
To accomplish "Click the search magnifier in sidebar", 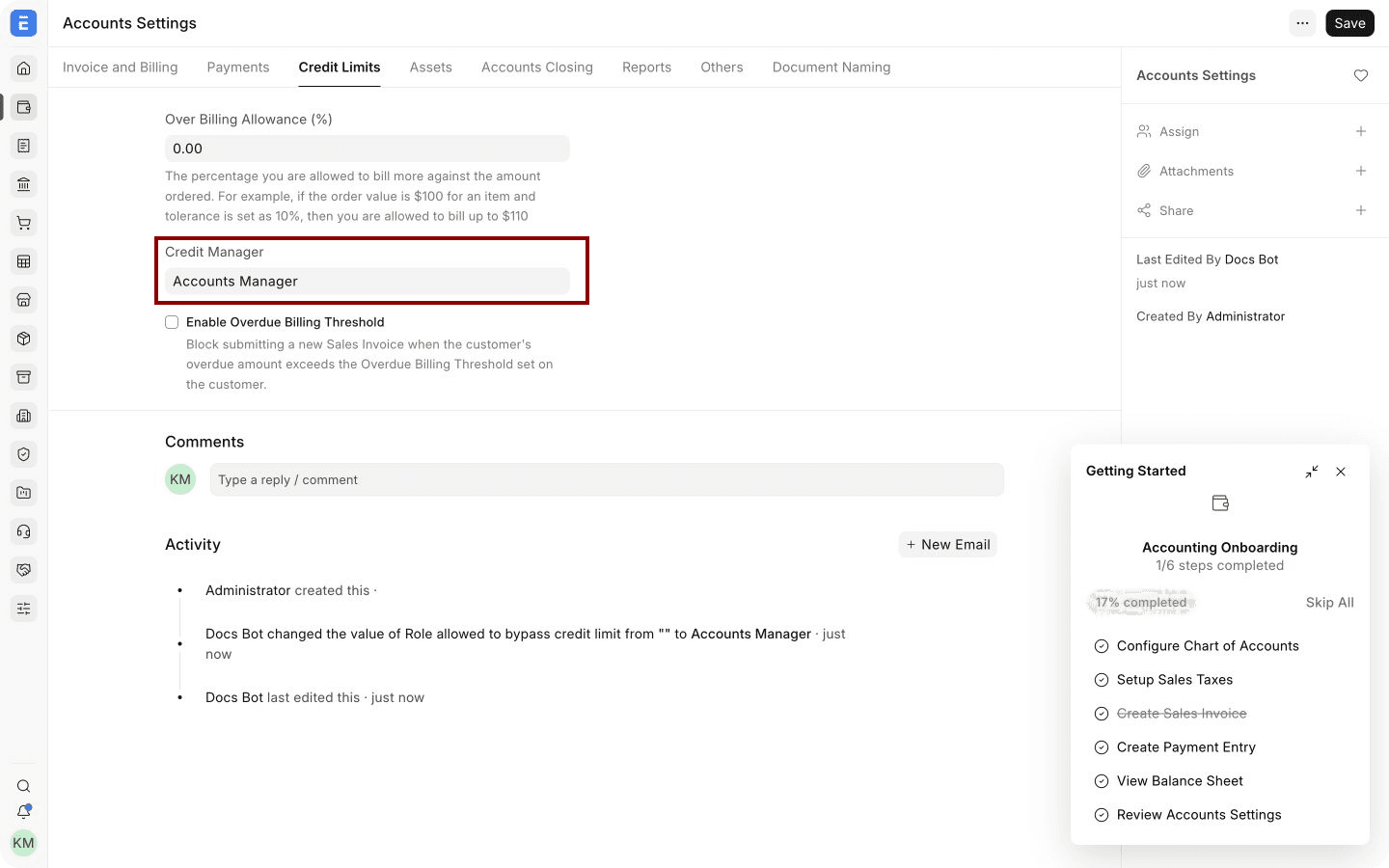I will (24, 786).
